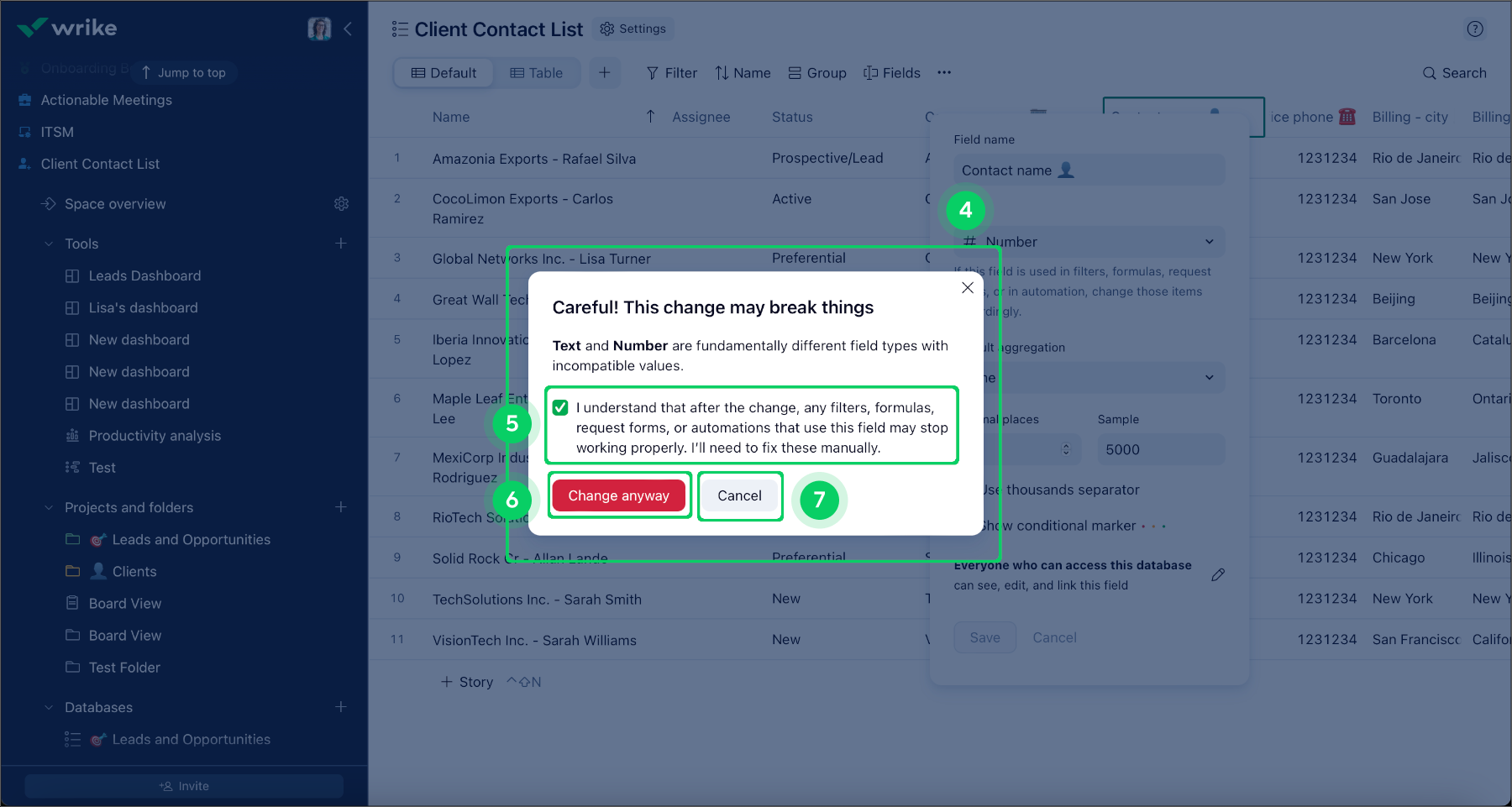Open the default aggregation dropdown
The width and height of the screenshot is (1512, 807).
pos(1089,378)
